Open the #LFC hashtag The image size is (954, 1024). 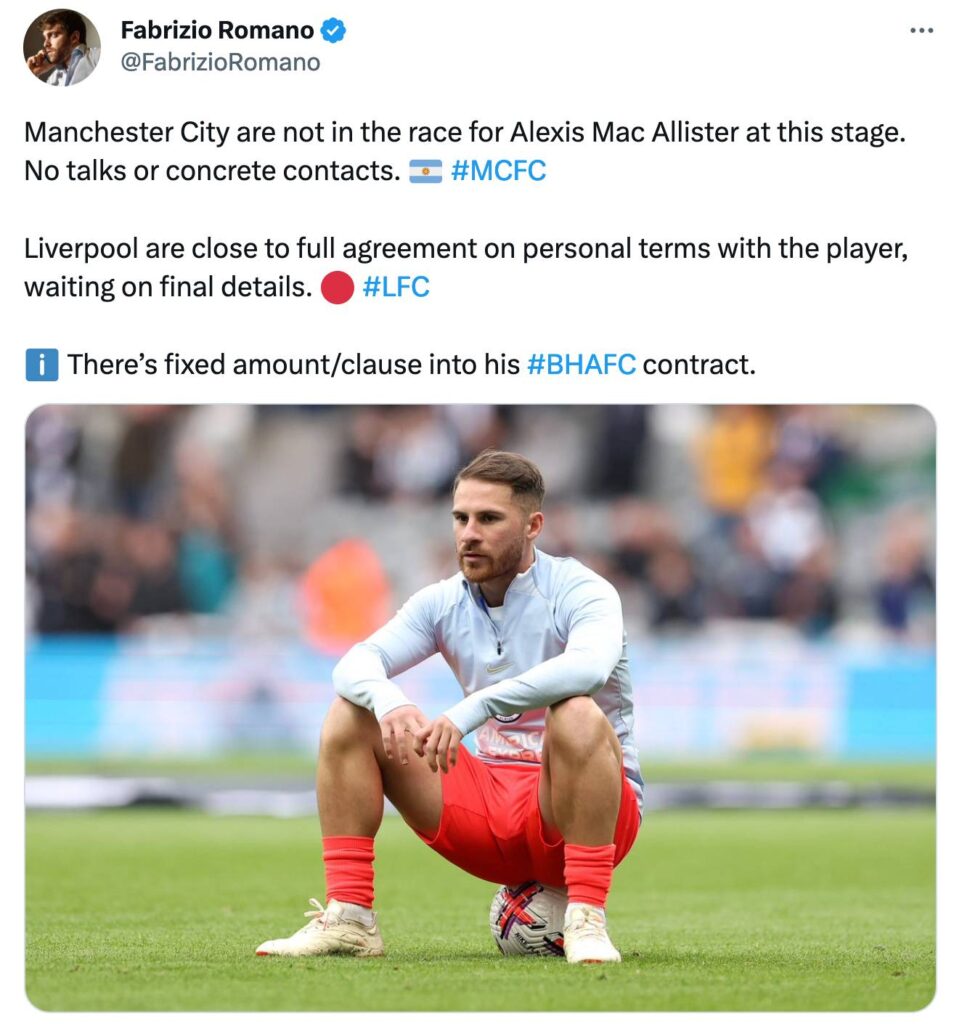395,288
